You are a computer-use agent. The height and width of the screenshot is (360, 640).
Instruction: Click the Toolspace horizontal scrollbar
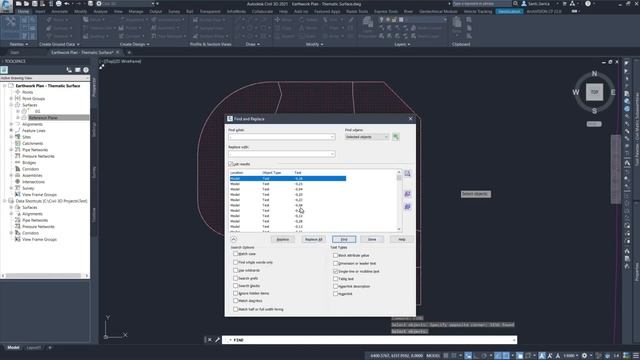click(x=45, y=276)
